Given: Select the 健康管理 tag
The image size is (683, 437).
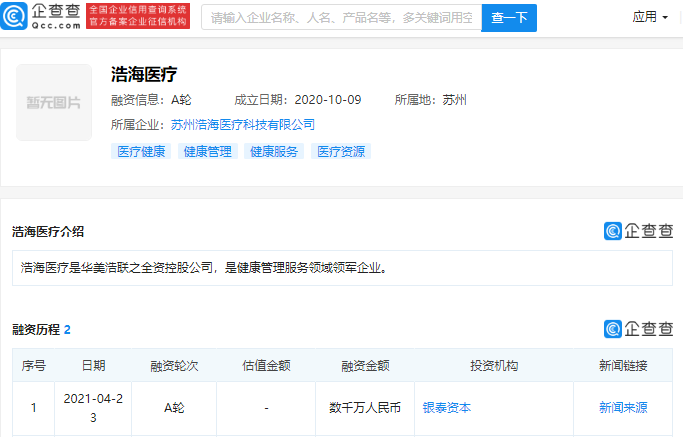Looking at the screenshot, I should point(208,152).
